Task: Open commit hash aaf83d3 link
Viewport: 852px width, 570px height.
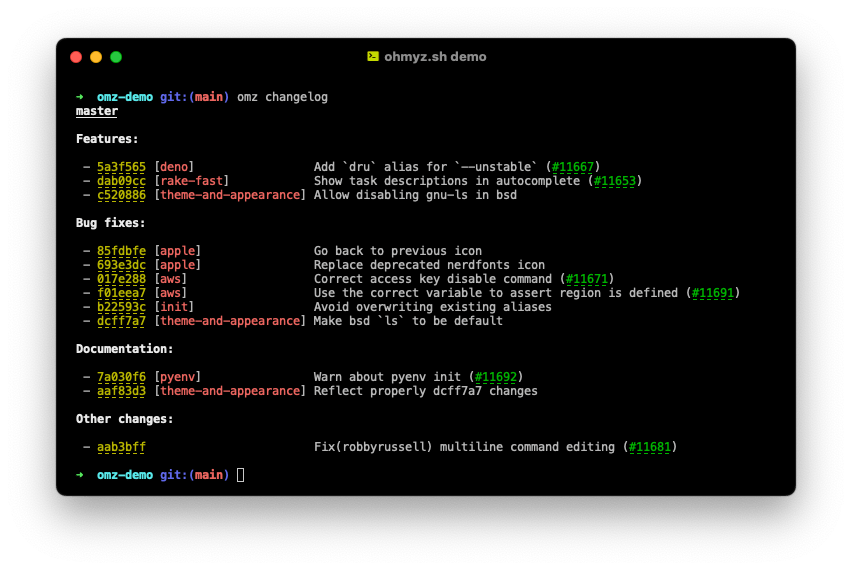Action: [121, 391]
